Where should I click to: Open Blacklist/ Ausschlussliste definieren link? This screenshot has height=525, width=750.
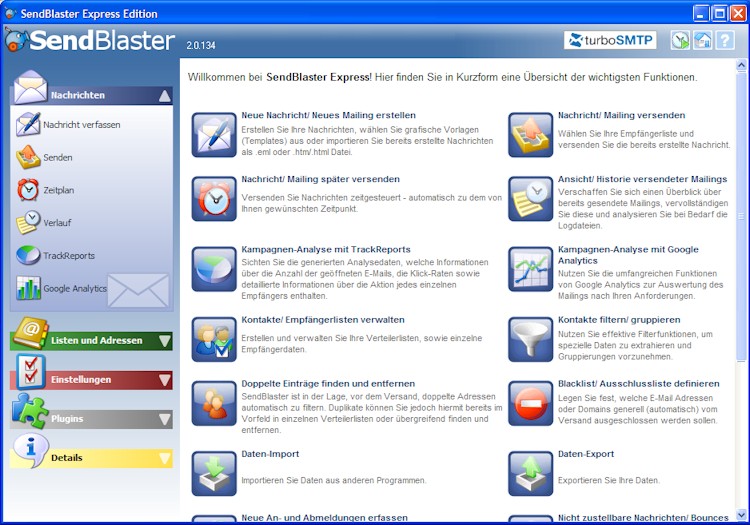639,384
